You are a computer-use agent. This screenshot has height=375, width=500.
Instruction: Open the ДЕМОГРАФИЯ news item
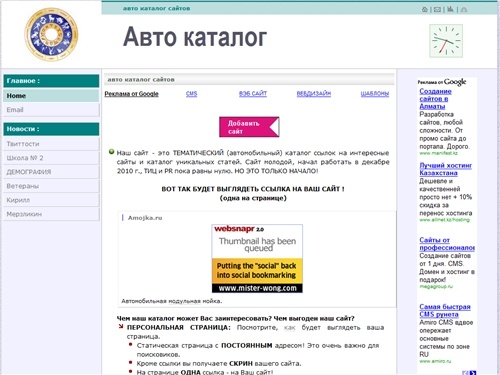[51, 172]
